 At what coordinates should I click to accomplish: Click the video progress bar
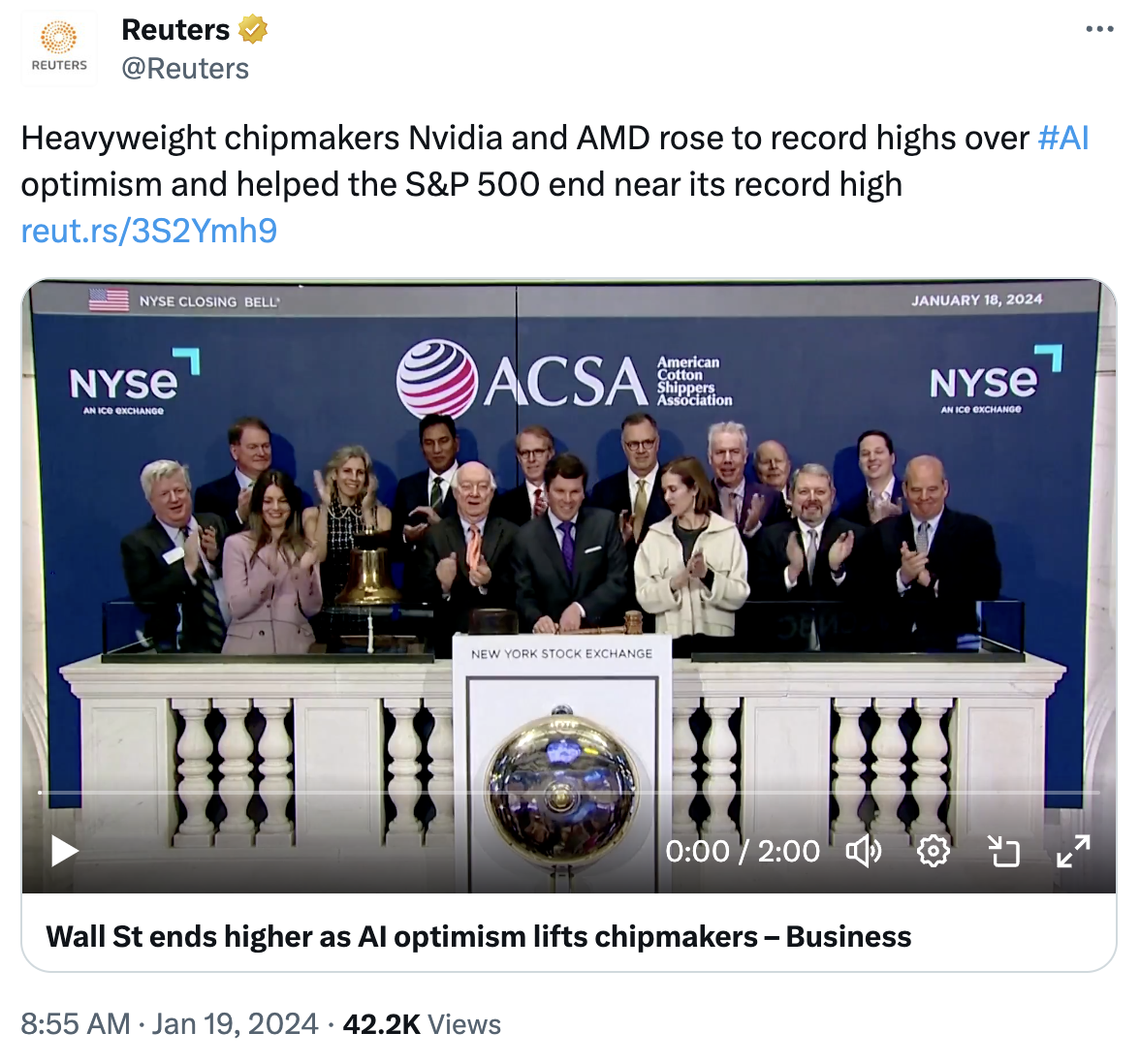point(568,793)
